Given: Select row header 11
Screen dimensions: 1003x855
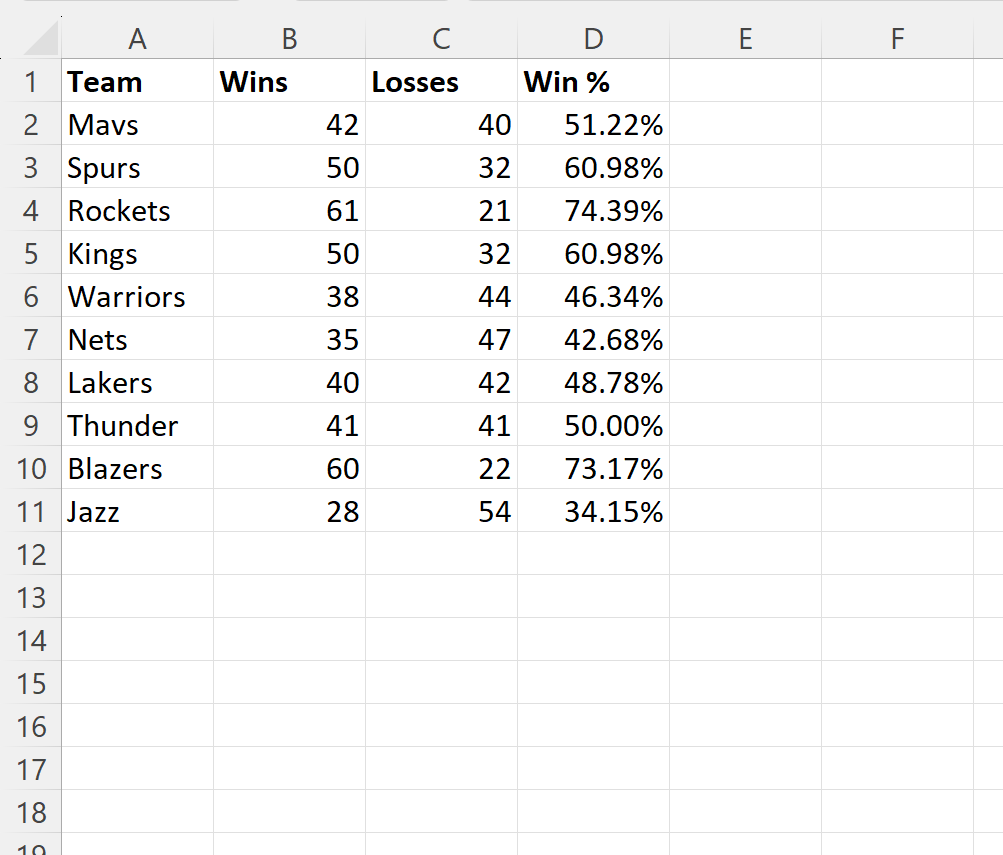Looking at the screenshot, I should point(32,511).
